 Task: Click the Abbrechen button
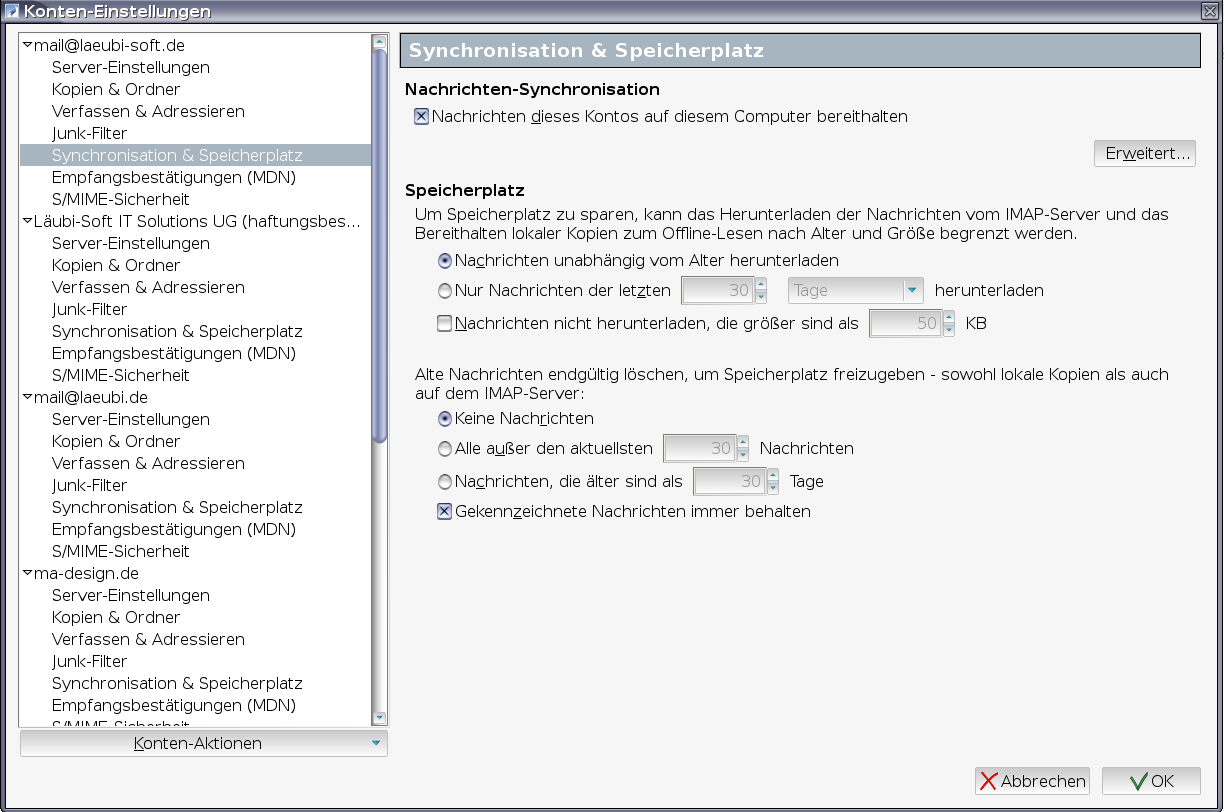pyautogui.click(x=1033, y=781)
